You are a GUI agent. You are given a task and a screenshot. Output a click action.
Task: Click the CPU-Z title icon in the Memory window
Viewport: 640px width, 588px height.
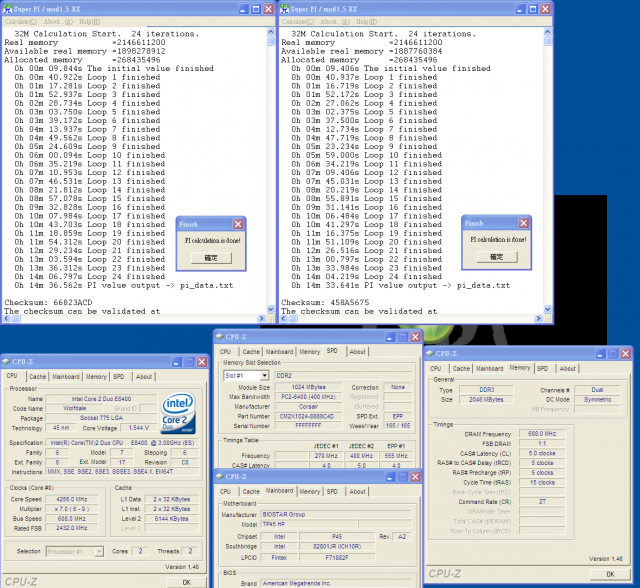coord(429,353)
